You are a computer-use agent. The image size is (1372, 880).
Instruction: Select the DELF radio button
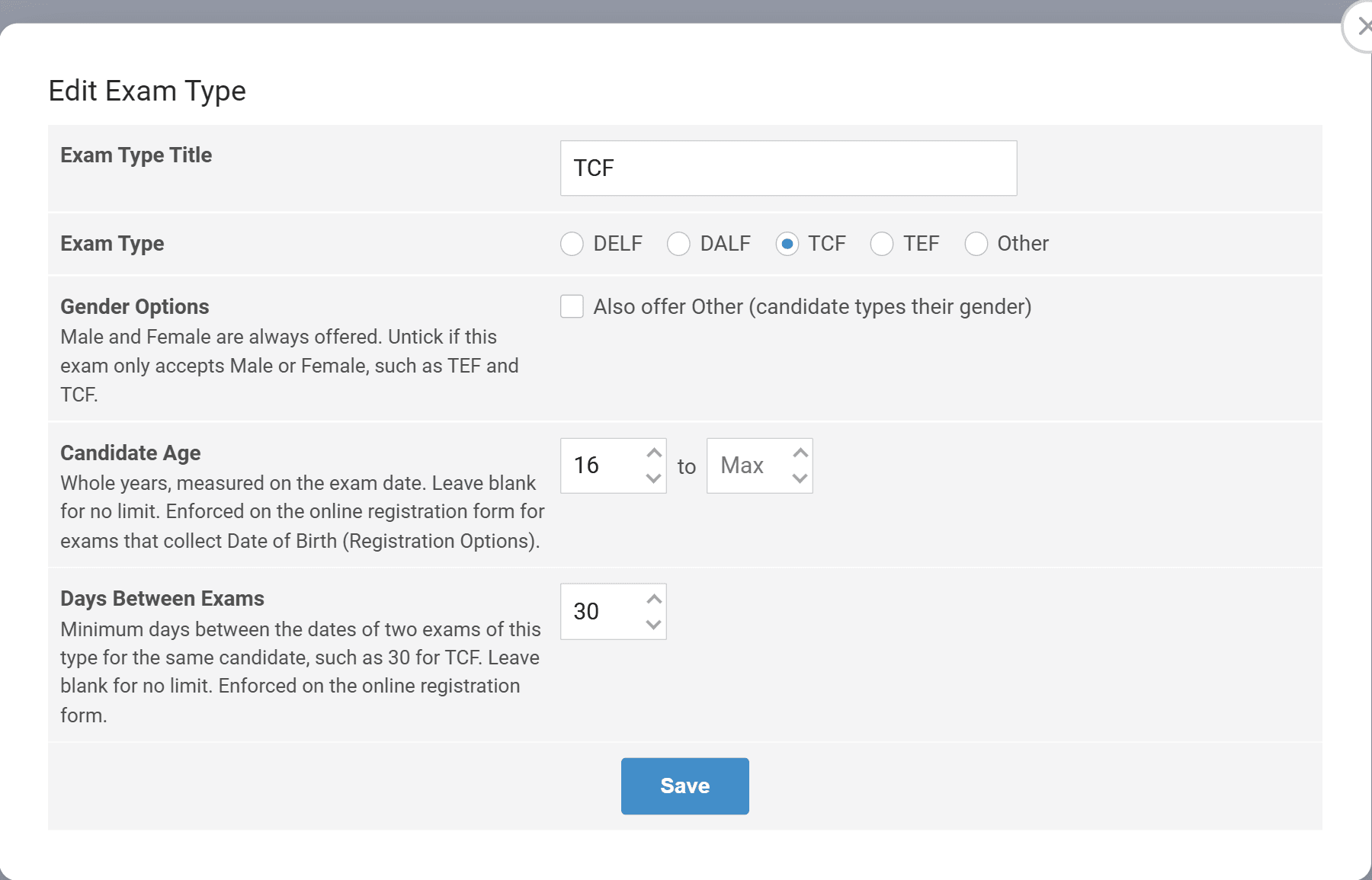(x=572, y=244)
